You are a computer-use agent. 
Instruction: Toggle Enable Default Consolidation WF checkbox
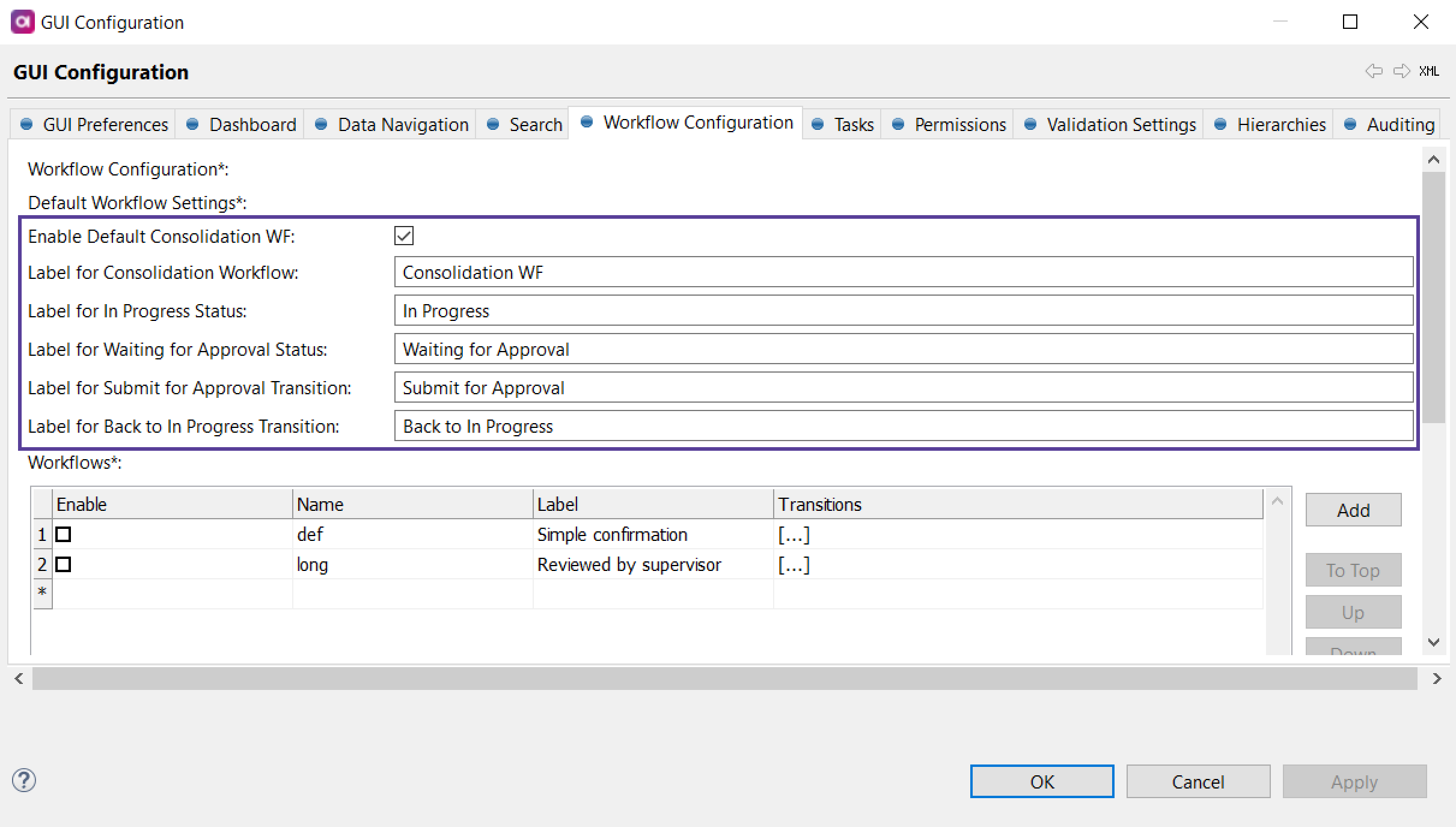pos(404,235)
